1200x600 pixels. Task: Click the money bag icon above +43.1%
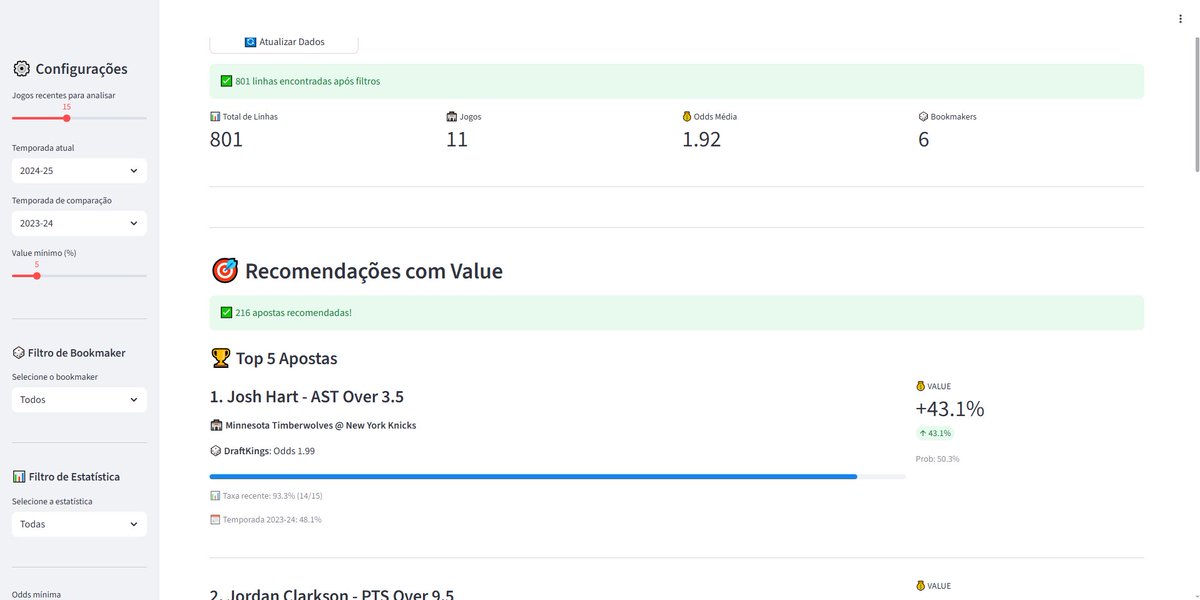921,386
